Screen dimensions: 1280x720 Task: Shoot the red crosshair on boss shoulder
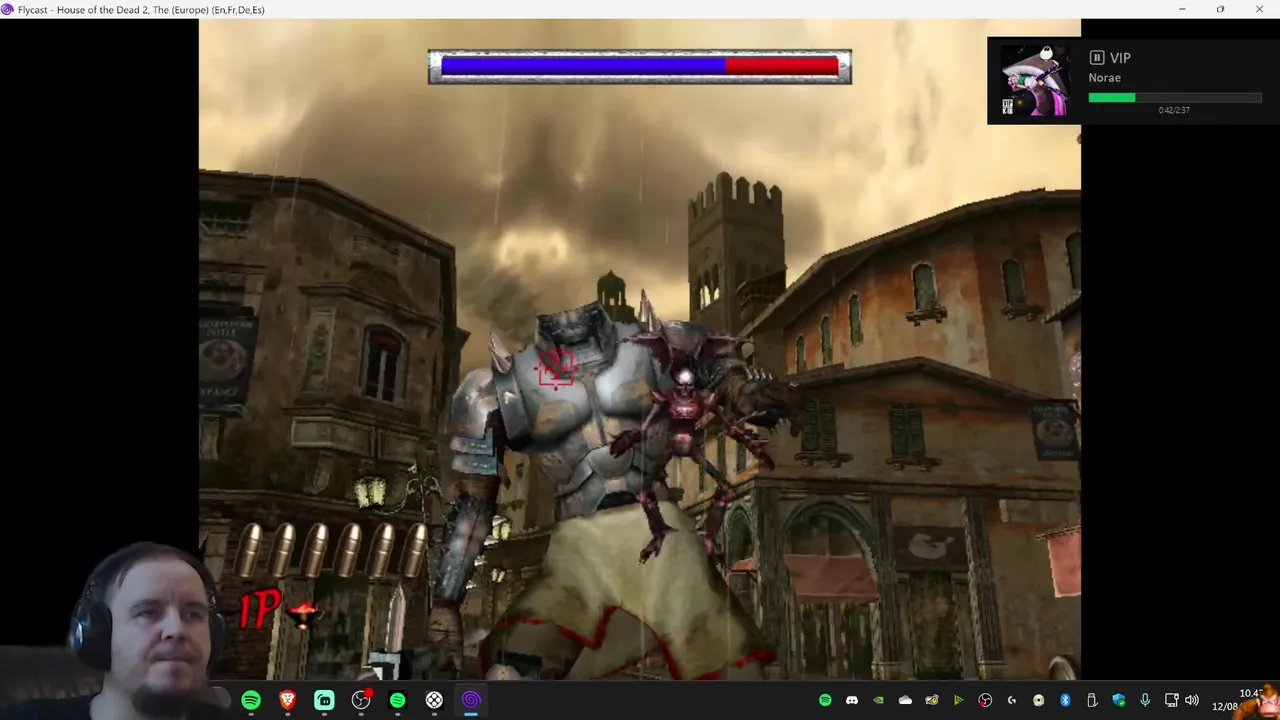pyautogui.click(x=555, y=367)
